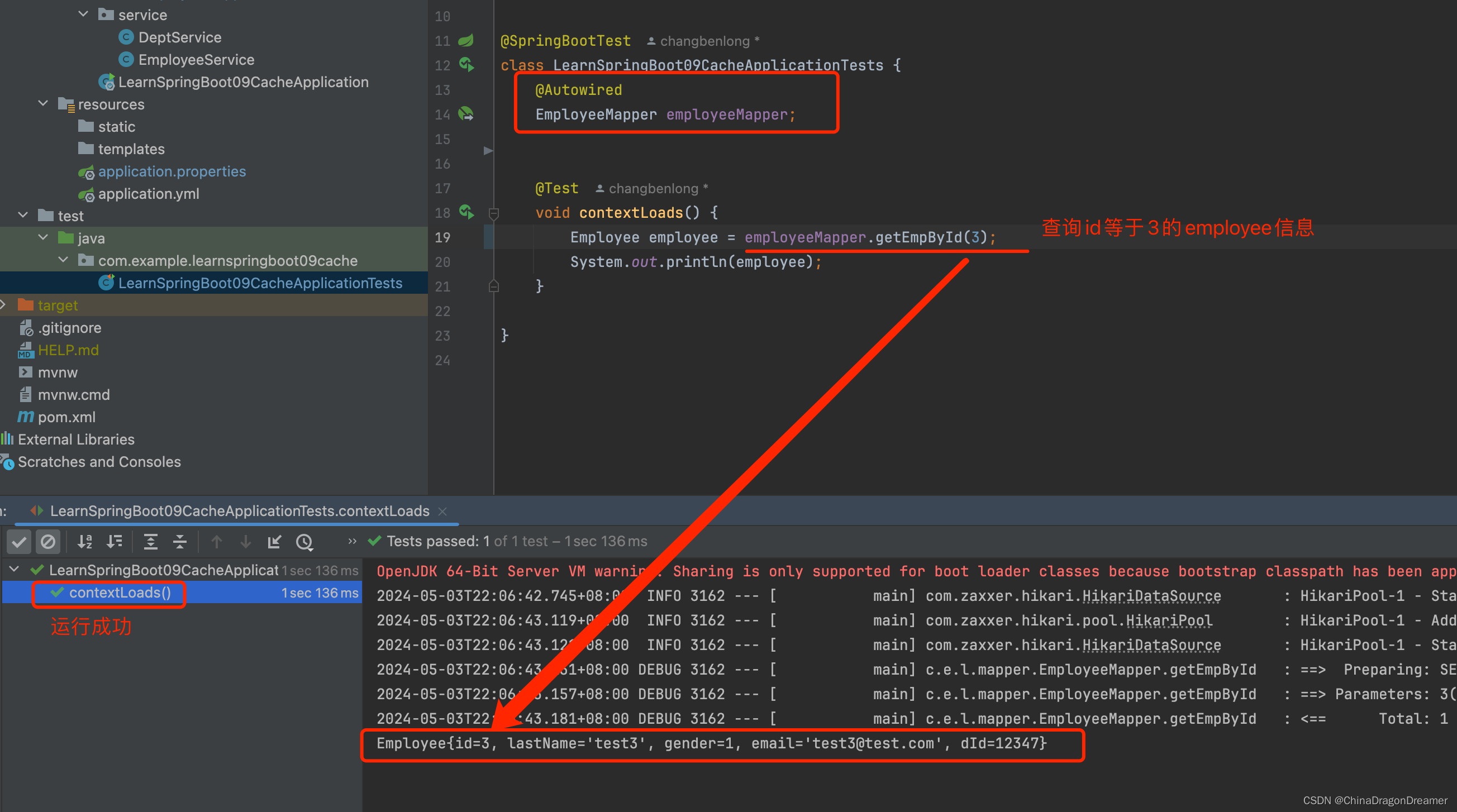Click Spring leaf gutter icon at line 11

tap(466, 40)
